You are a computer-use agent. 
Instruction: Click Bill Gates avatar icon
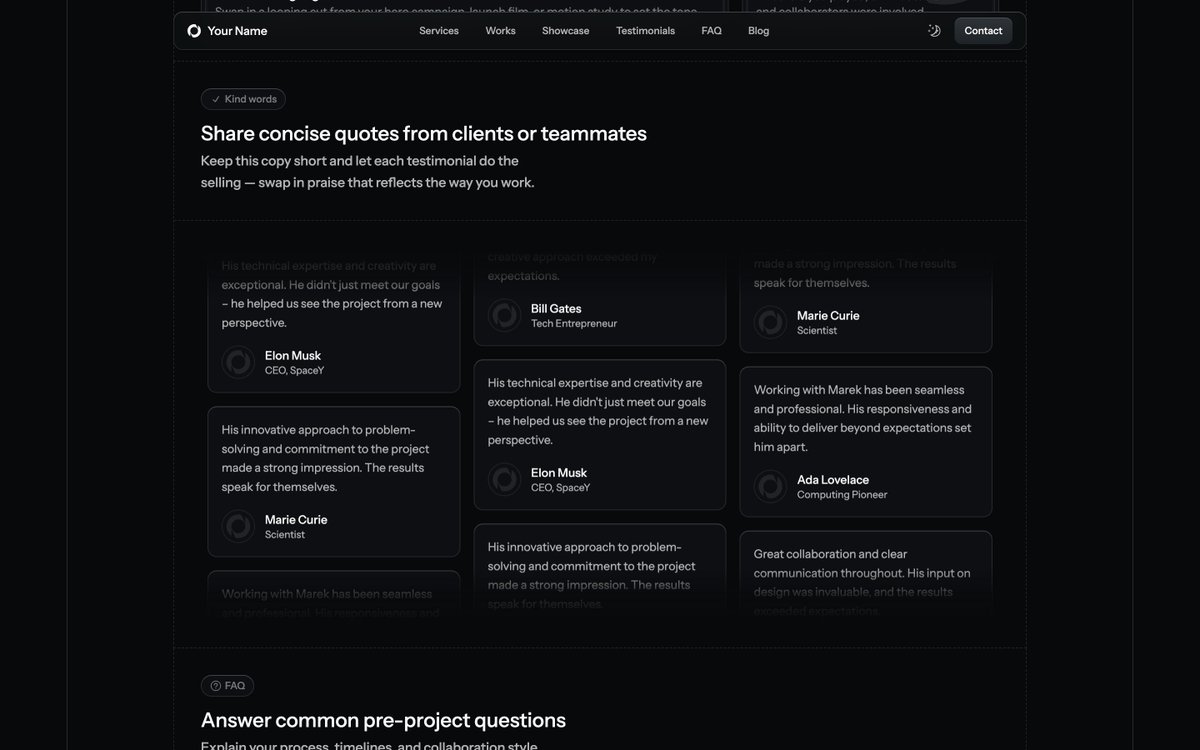pyautogui.click(x=505, y=316)
